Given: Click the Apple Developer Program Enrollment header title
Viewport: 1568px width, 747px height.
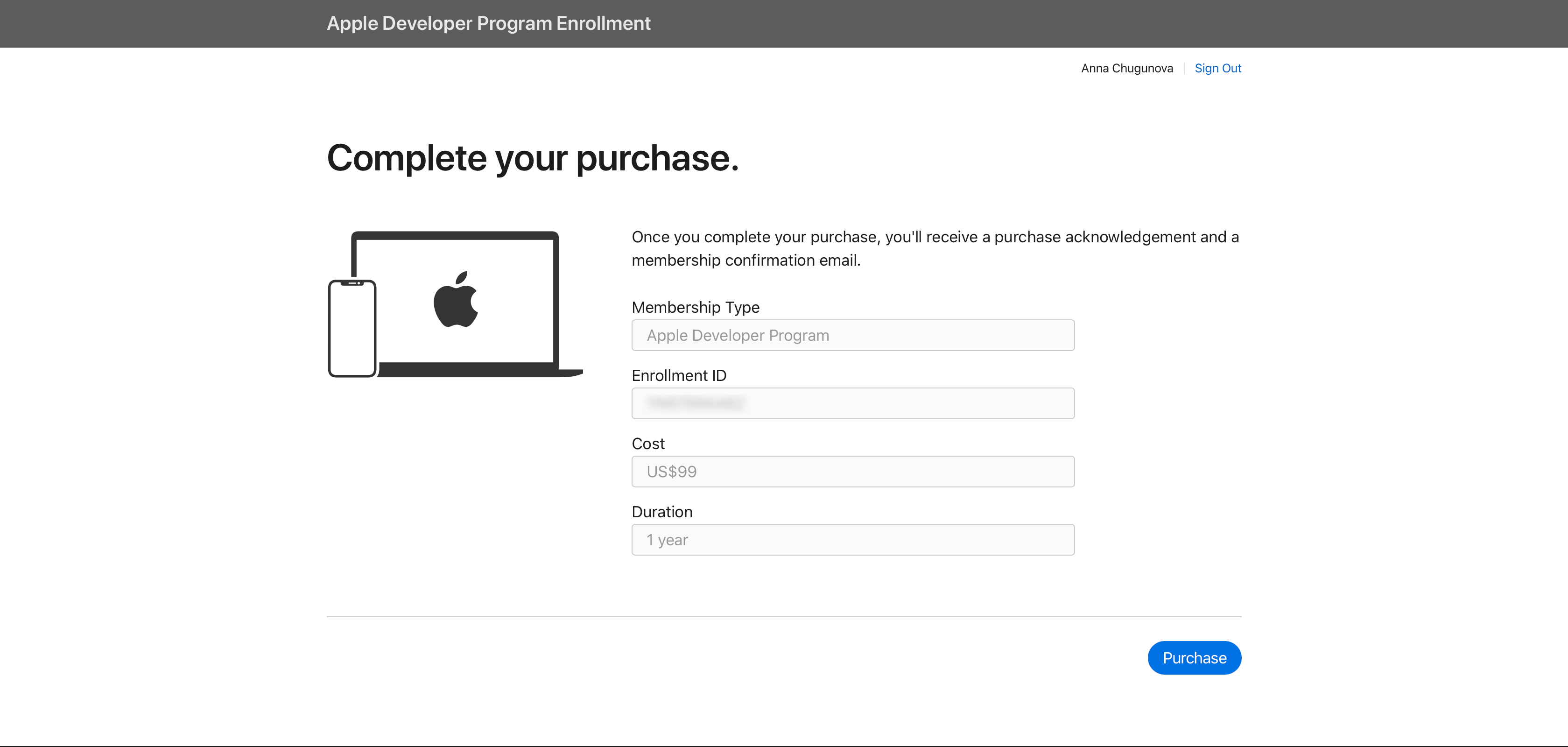Looking at the screenshot, I should tap(489, 23).
